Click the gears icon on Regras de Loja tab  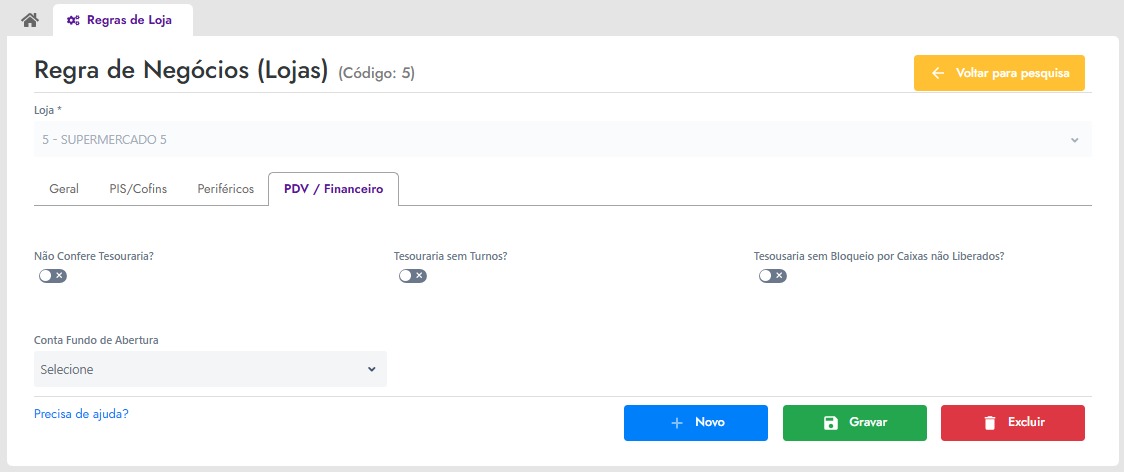click(x=73, y=20)
